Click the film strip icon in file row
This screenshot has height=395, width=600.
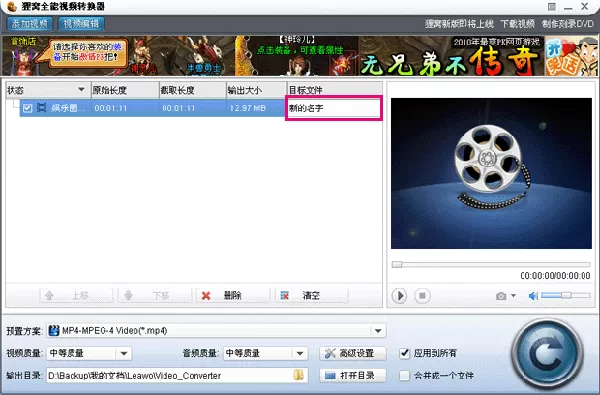41,108
